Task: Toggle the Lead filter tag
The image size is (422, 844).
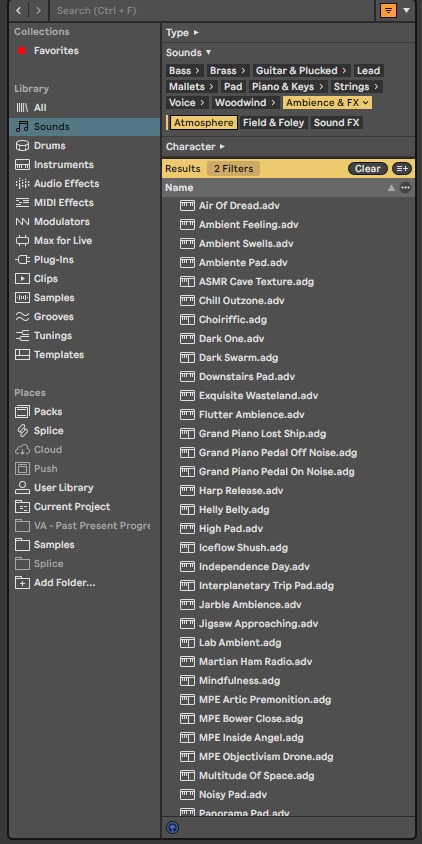Action: point(368,71)
